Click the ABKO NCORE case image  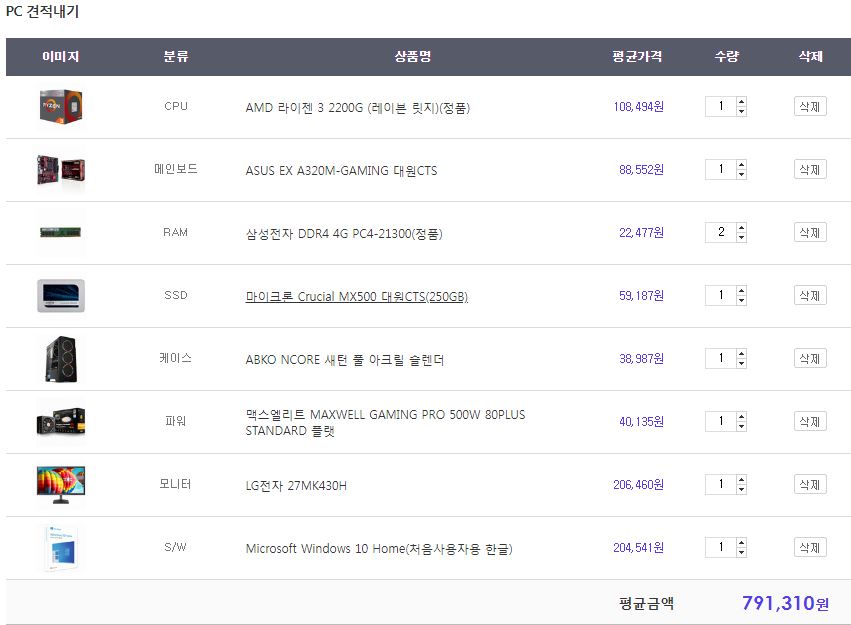61,359
